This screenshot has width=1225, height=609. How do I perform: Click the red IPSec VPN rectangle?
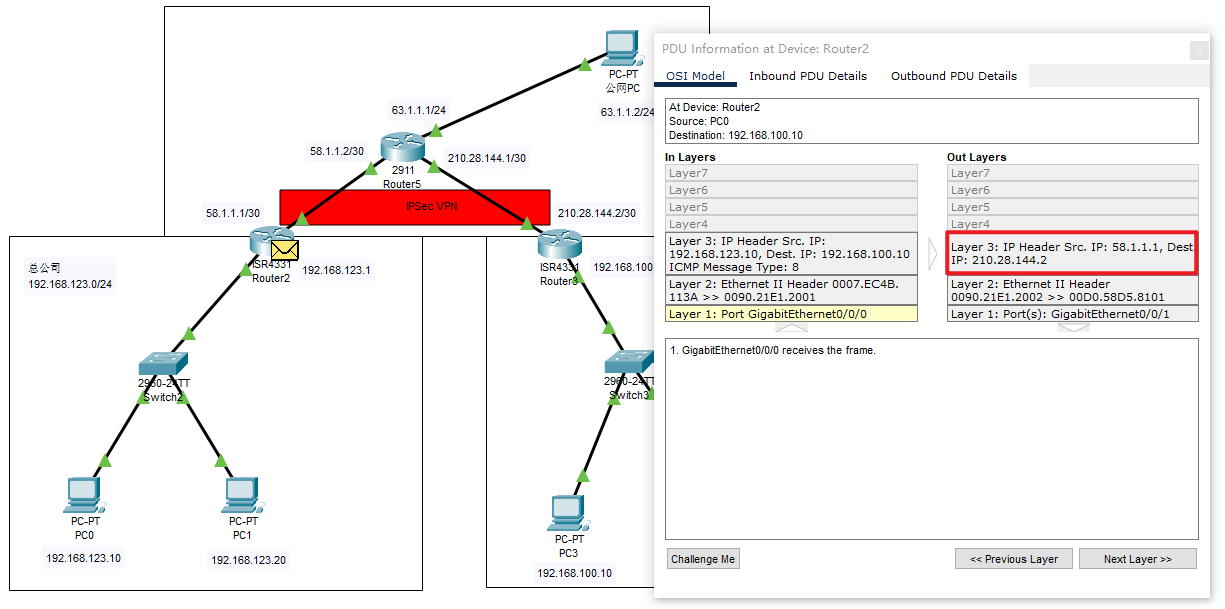click(414, 206)
